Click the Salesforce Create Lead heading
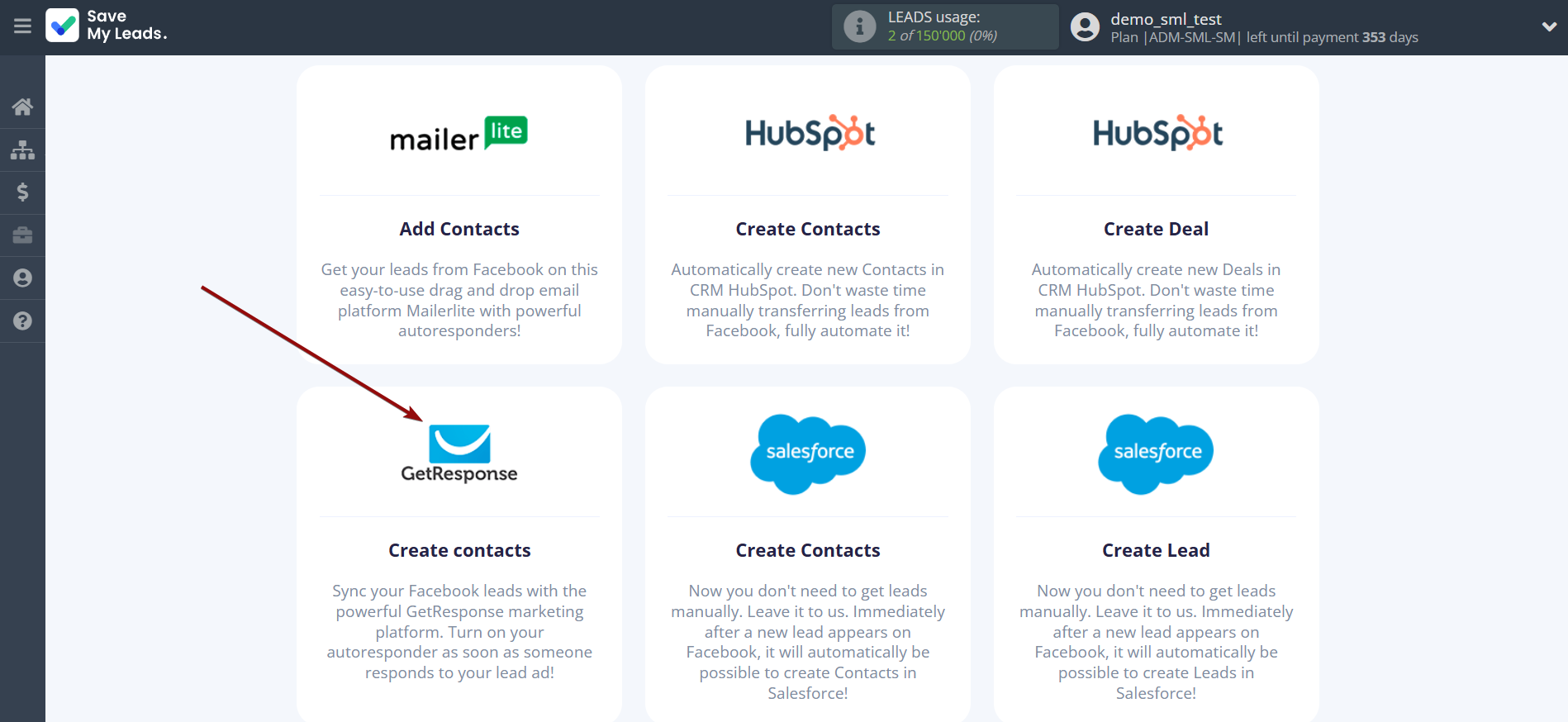 [x=1156, y=550]
